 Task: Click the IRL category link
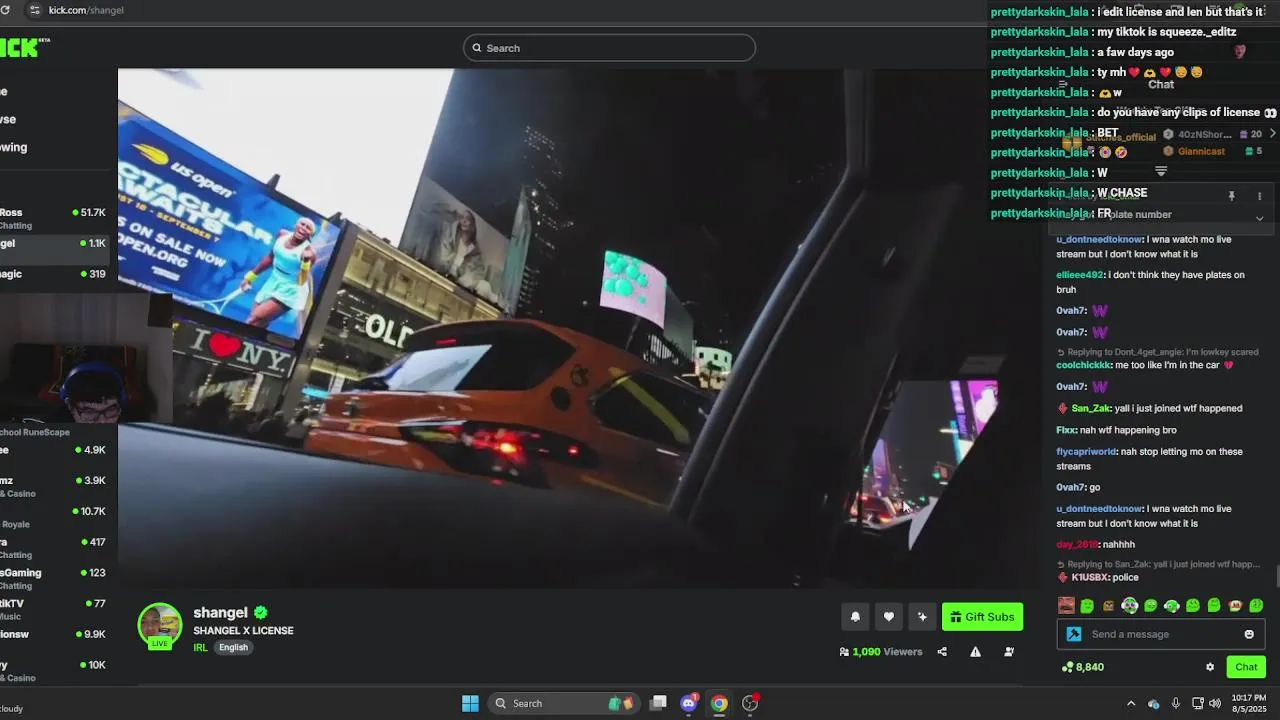tap(200, 647)
